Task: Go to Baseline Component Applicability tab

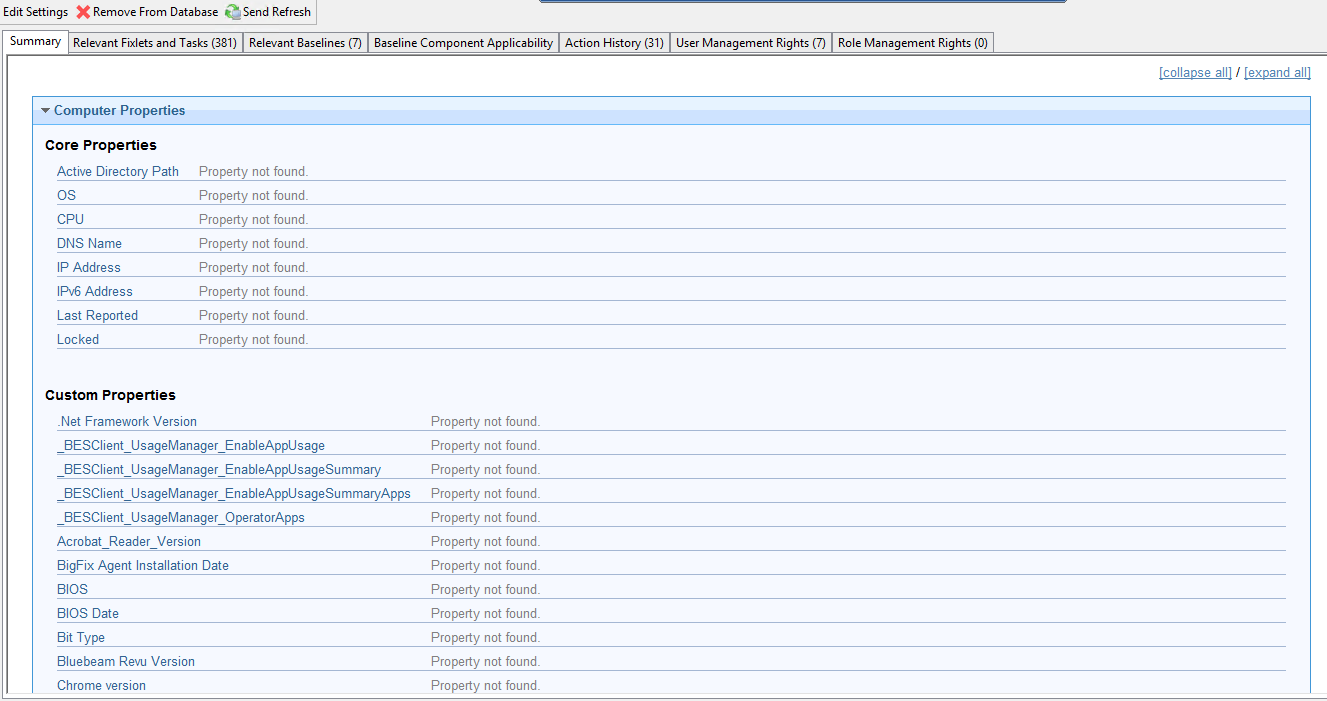Action: pyautogui.click(x=463, y=43)
